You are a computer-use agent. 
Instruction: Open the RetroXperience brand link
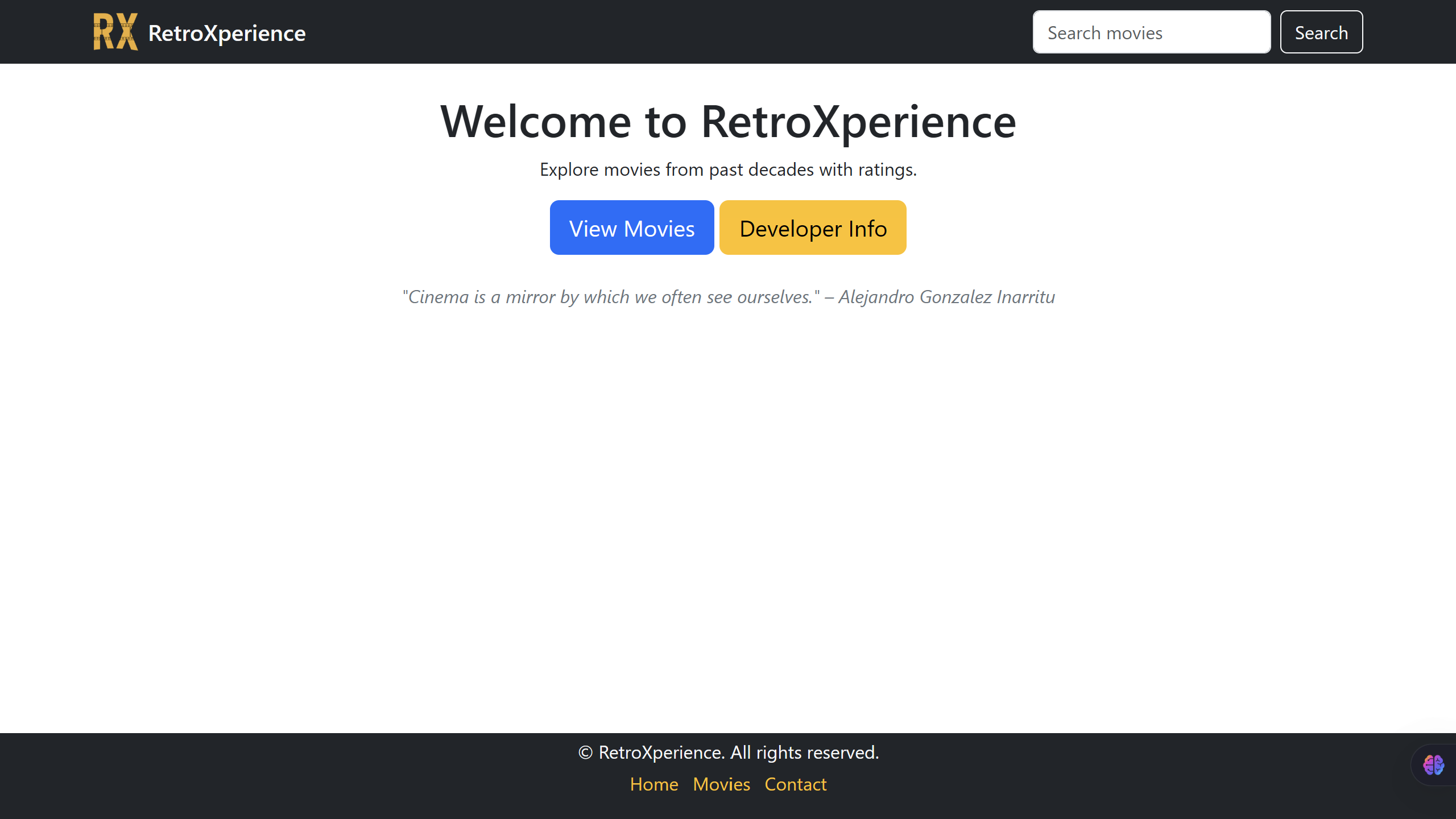point(226,33)
